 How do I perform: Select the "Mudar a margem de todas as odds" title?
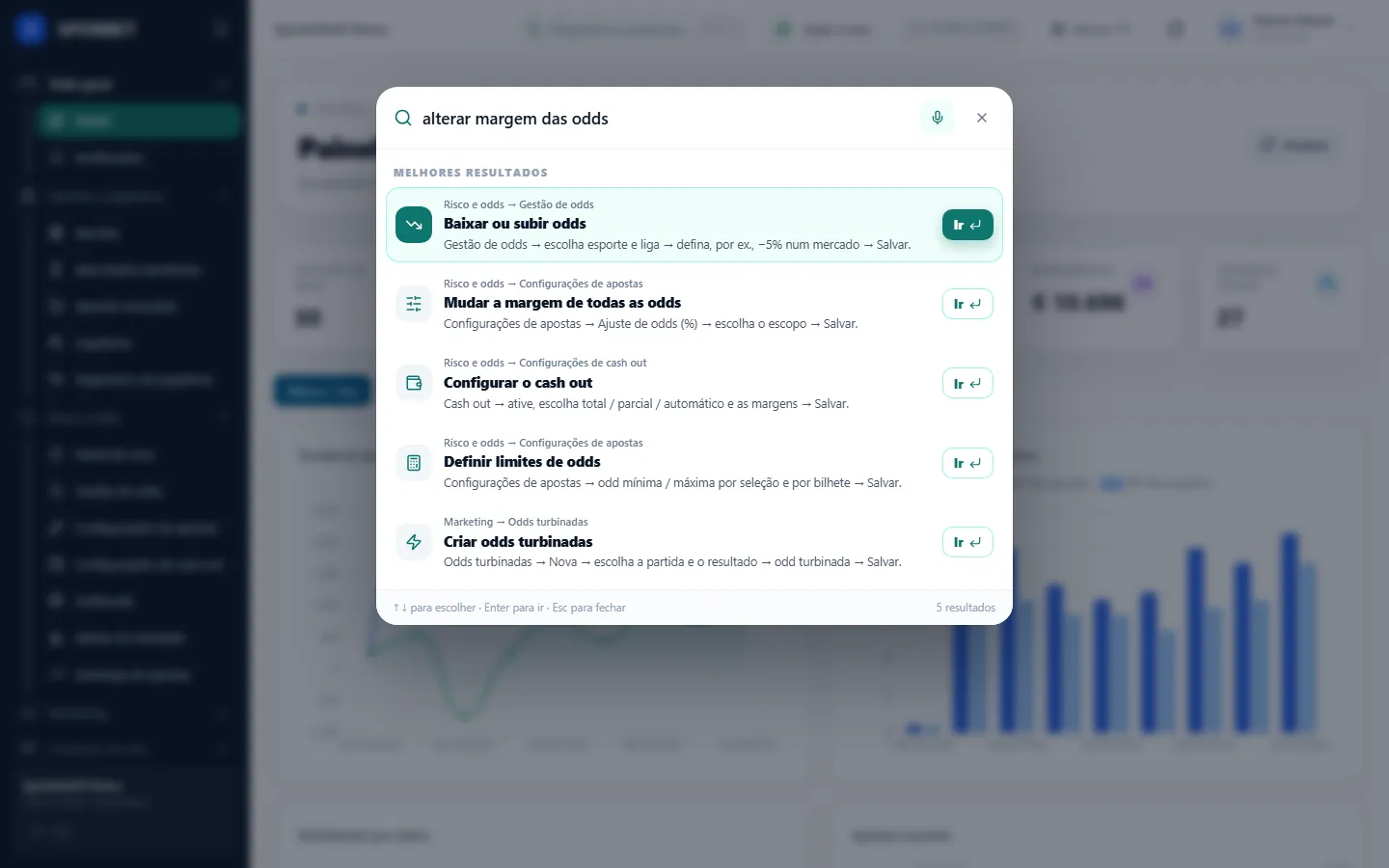click(x=562, y=303)
